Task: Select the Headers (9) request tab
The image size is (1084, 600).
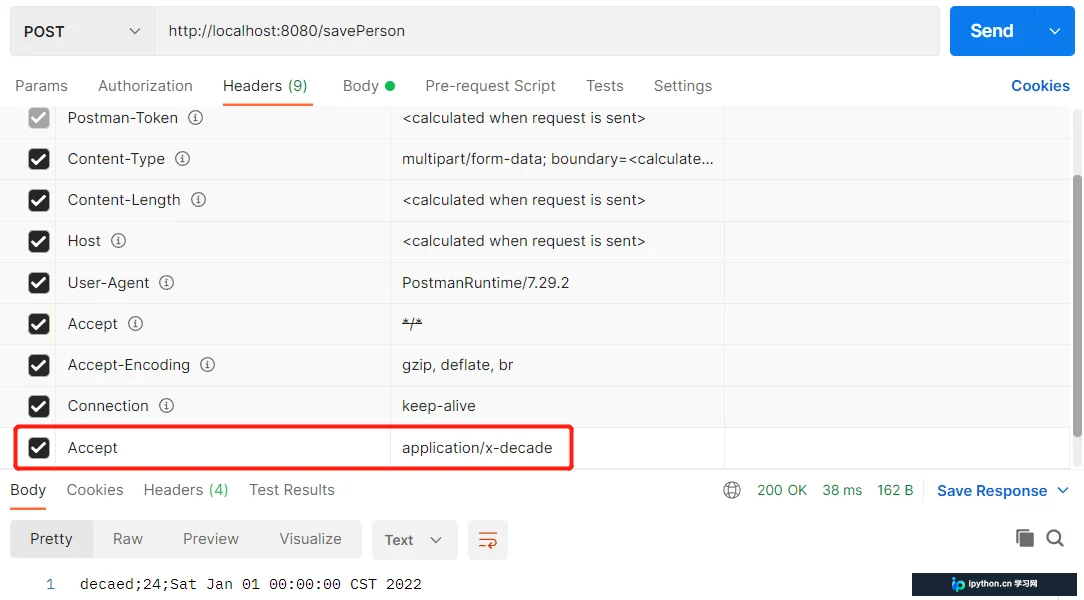Action: [x=265, y=86]
